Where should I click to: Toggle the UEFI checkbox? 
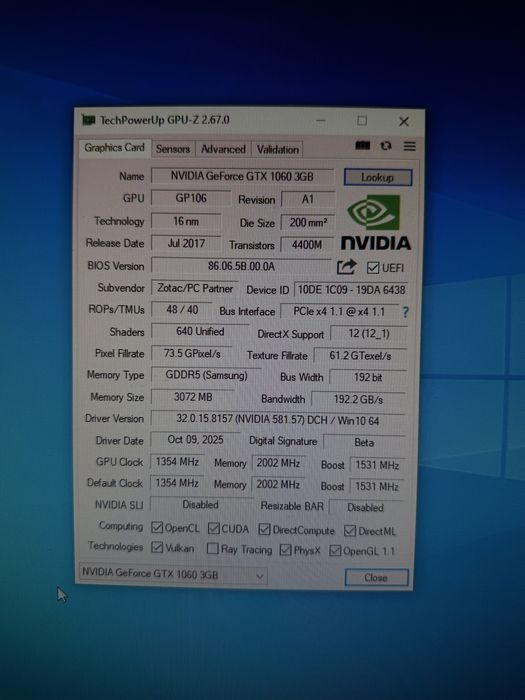373,268
